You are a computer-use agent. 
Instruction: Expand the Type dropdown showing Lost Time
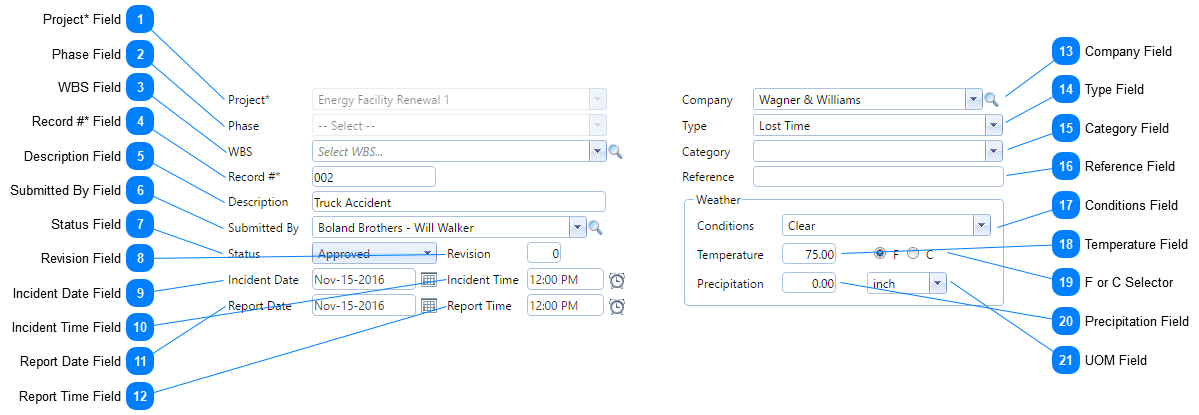point(992,126)
